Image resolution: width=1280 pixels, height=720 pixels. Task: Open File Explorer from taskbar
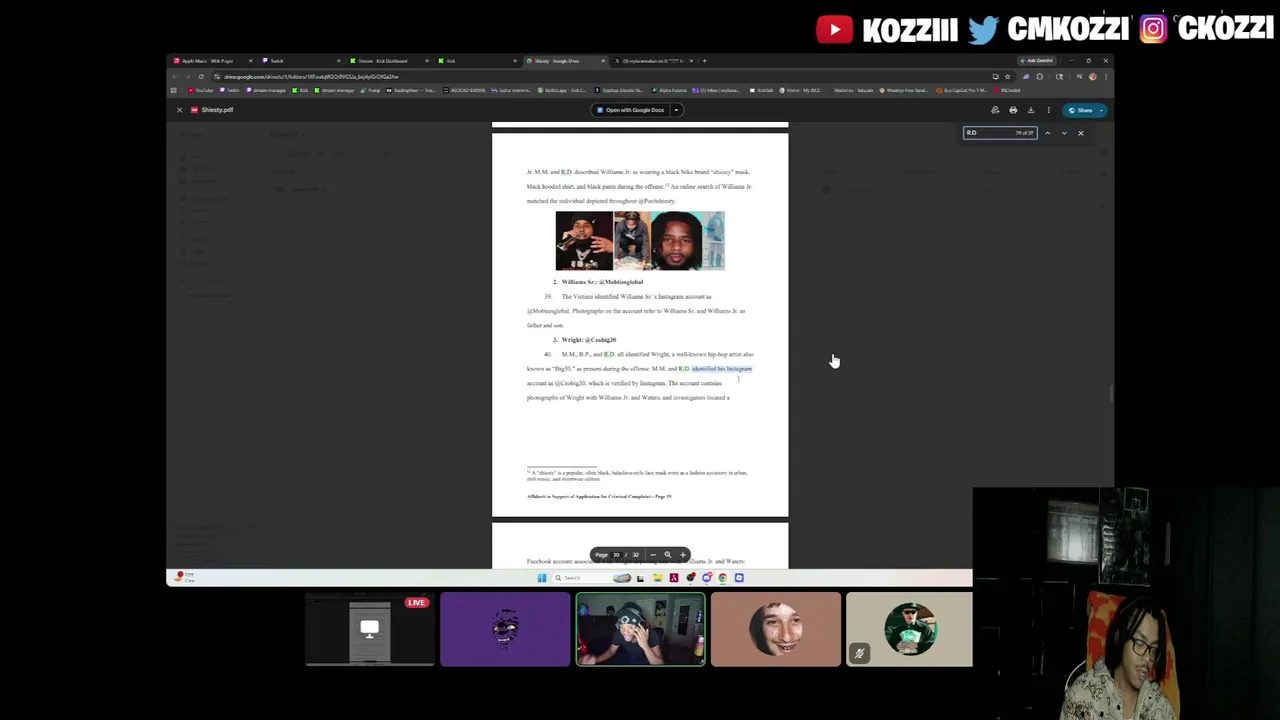658,578
